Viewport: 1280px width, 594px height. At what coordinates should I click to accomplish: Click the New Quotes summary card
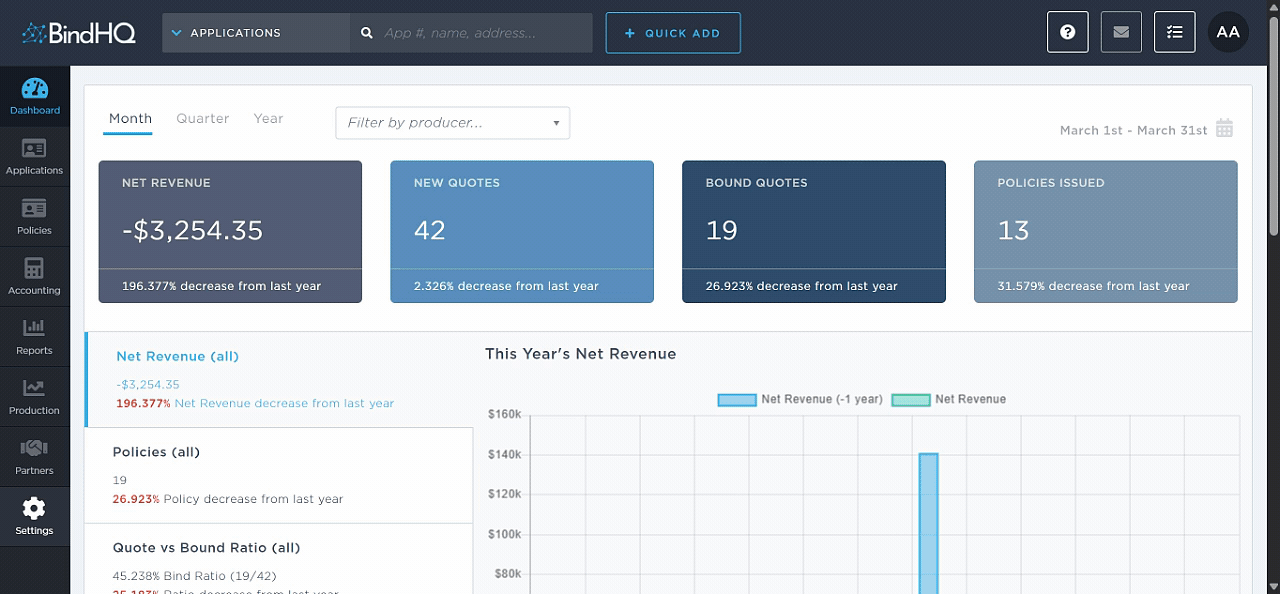pos(522,232)
